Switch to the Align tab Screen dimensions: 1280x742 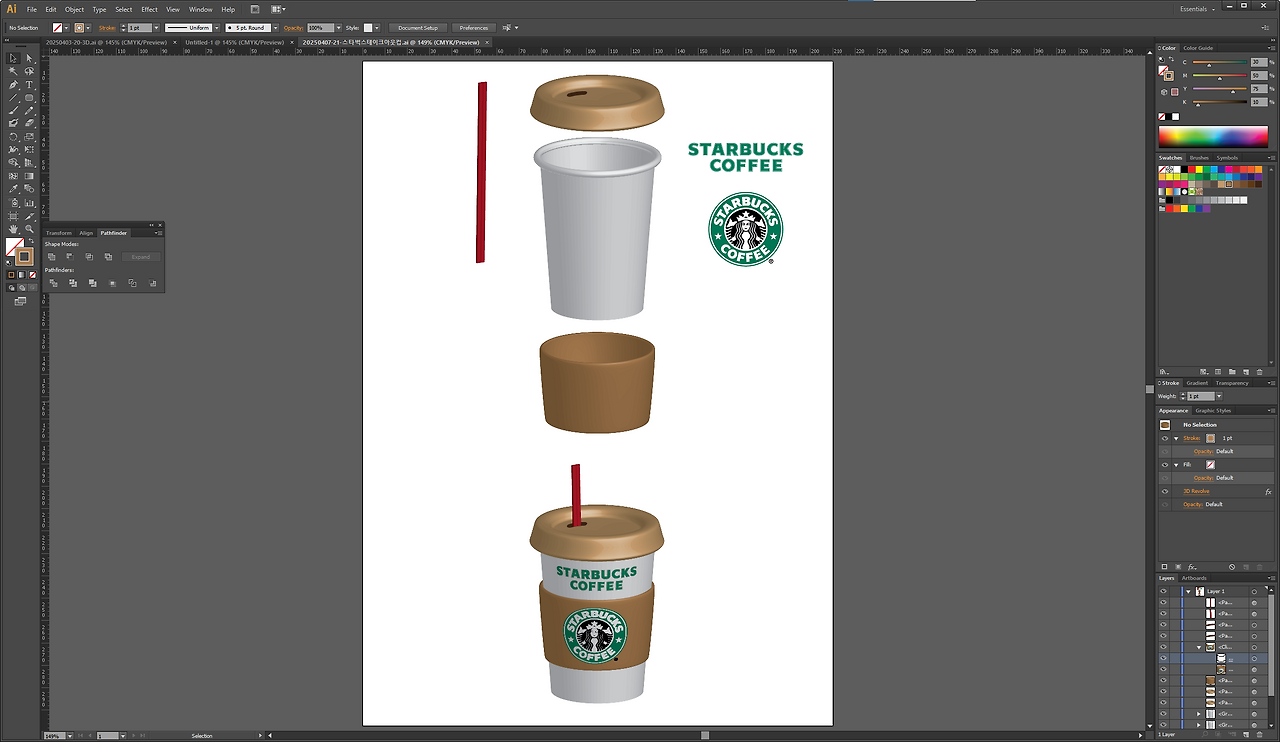86,233
